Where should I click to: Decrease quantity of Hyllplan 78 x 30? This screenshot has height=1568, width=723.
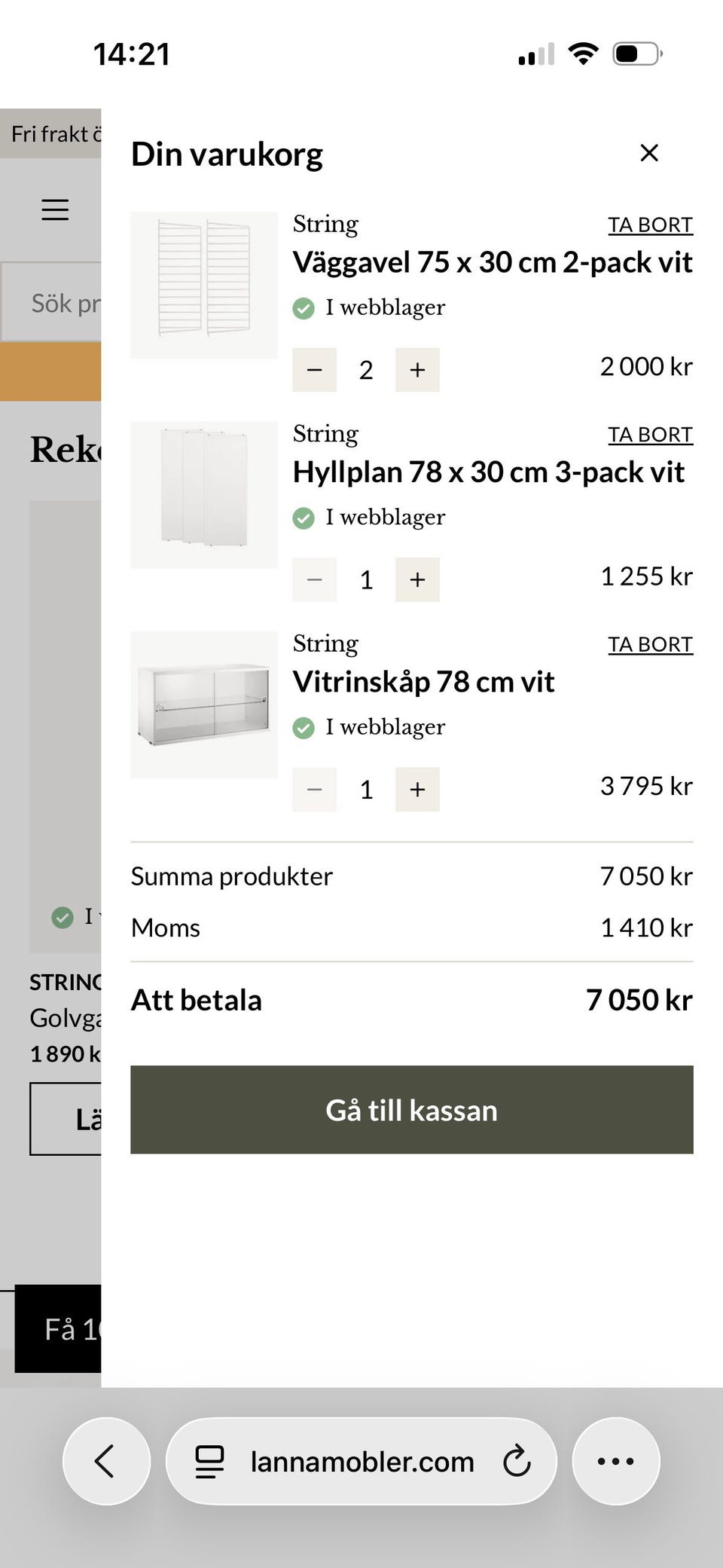coord(314,579)
